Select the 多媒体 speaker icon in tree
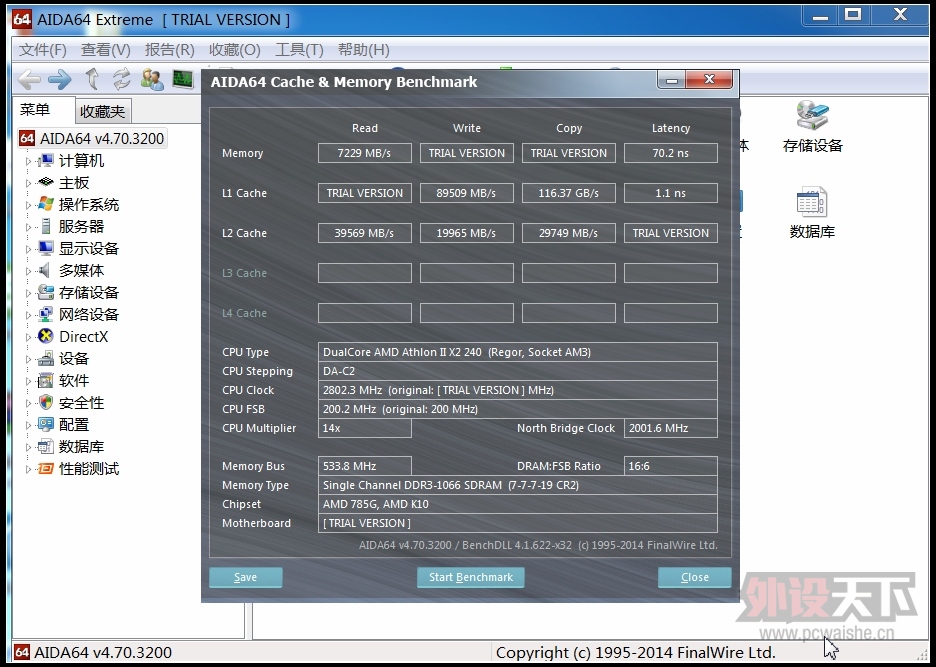Screen dimensions: 936x667 click(x=44, y=271)
